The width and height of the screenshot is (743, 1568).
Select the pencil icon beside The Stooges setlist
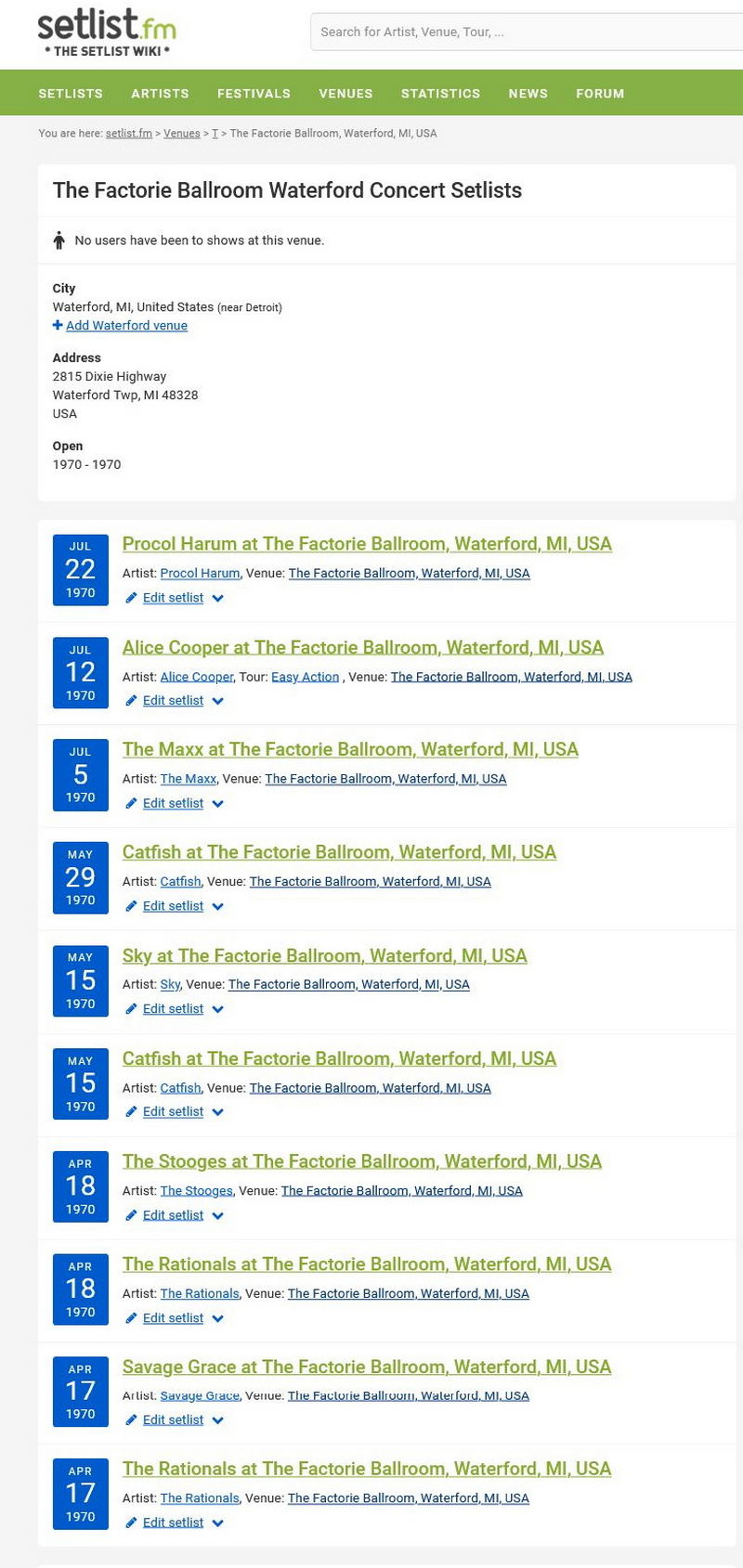tap(131, 1214)
